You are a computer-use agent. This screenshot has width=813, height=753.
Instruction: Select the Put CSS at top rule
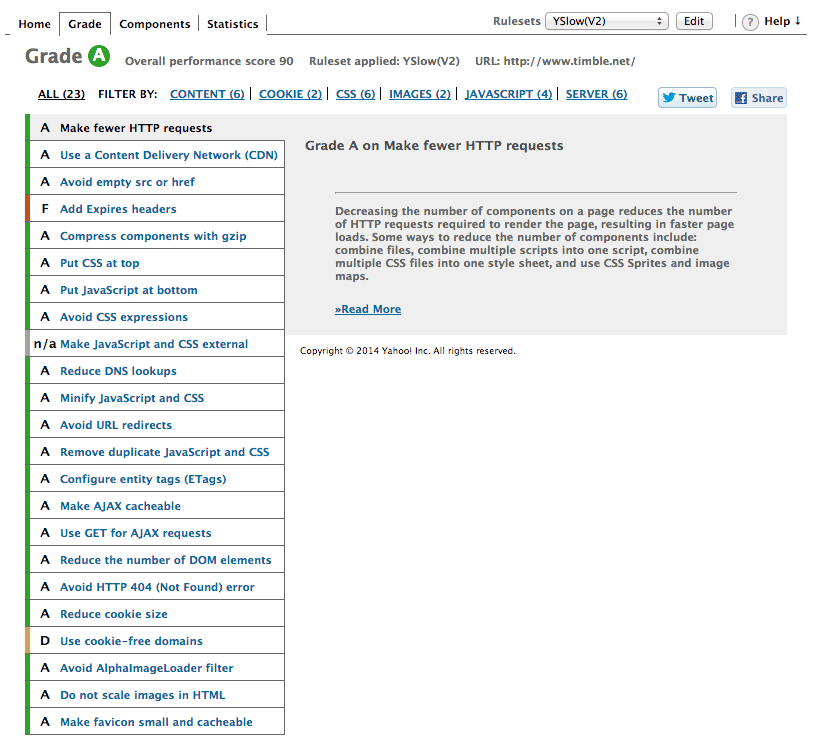[157, 262]
